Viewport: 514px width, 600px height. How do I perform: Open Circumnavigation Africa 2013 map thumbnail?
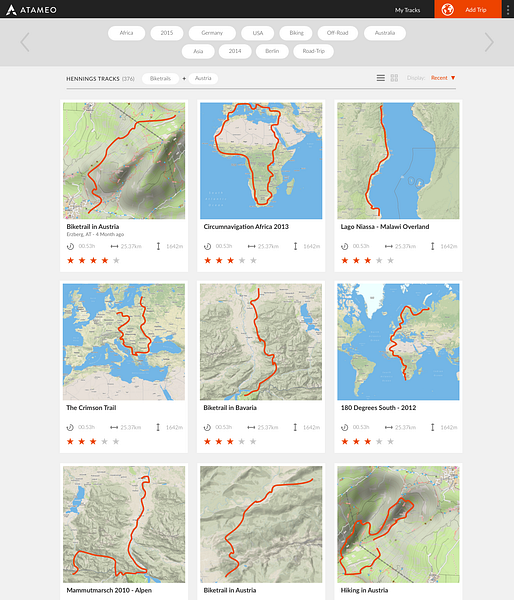pos(261,161)
